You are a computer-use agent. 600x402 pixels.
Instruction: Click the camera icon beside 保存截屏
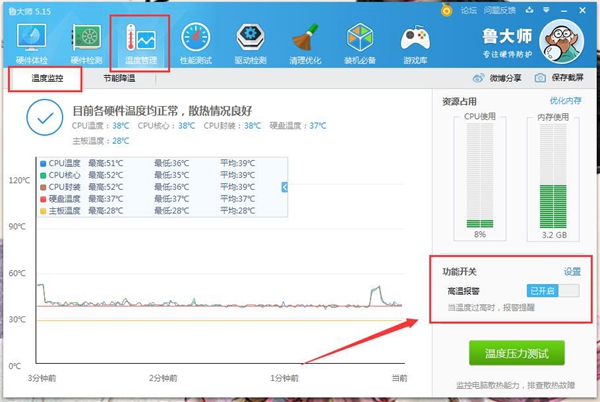pyautogui.click(x=540, y=78)
